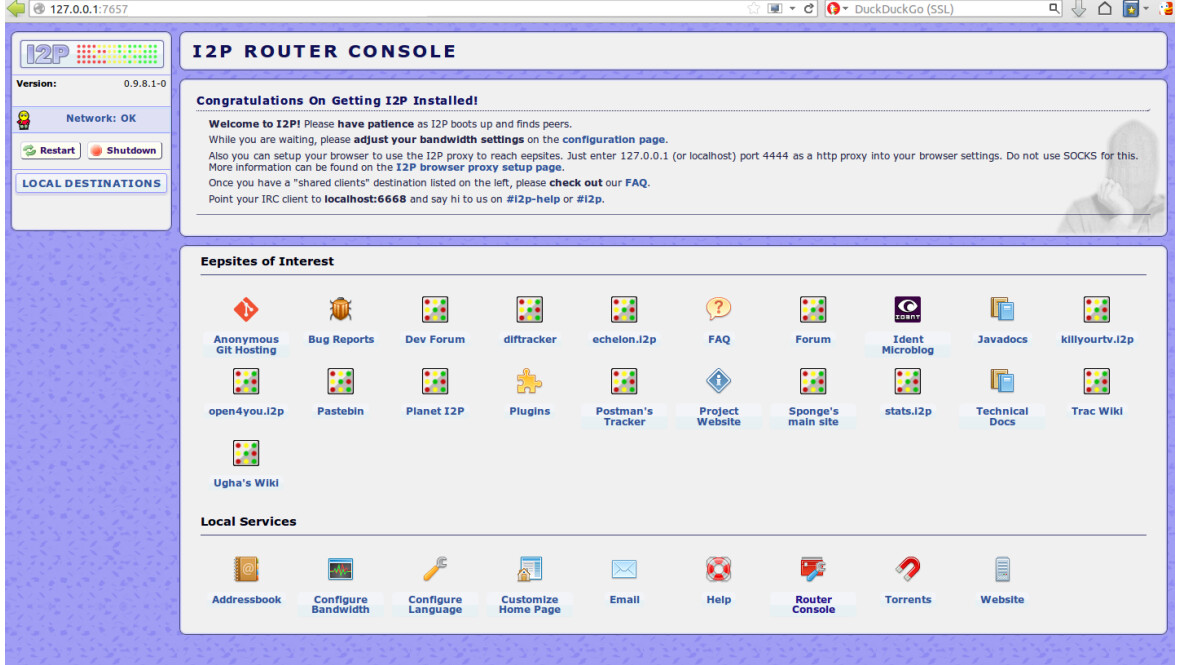
Task: Open the FAQ speech bubble icon
Action: tap(718, 309)
